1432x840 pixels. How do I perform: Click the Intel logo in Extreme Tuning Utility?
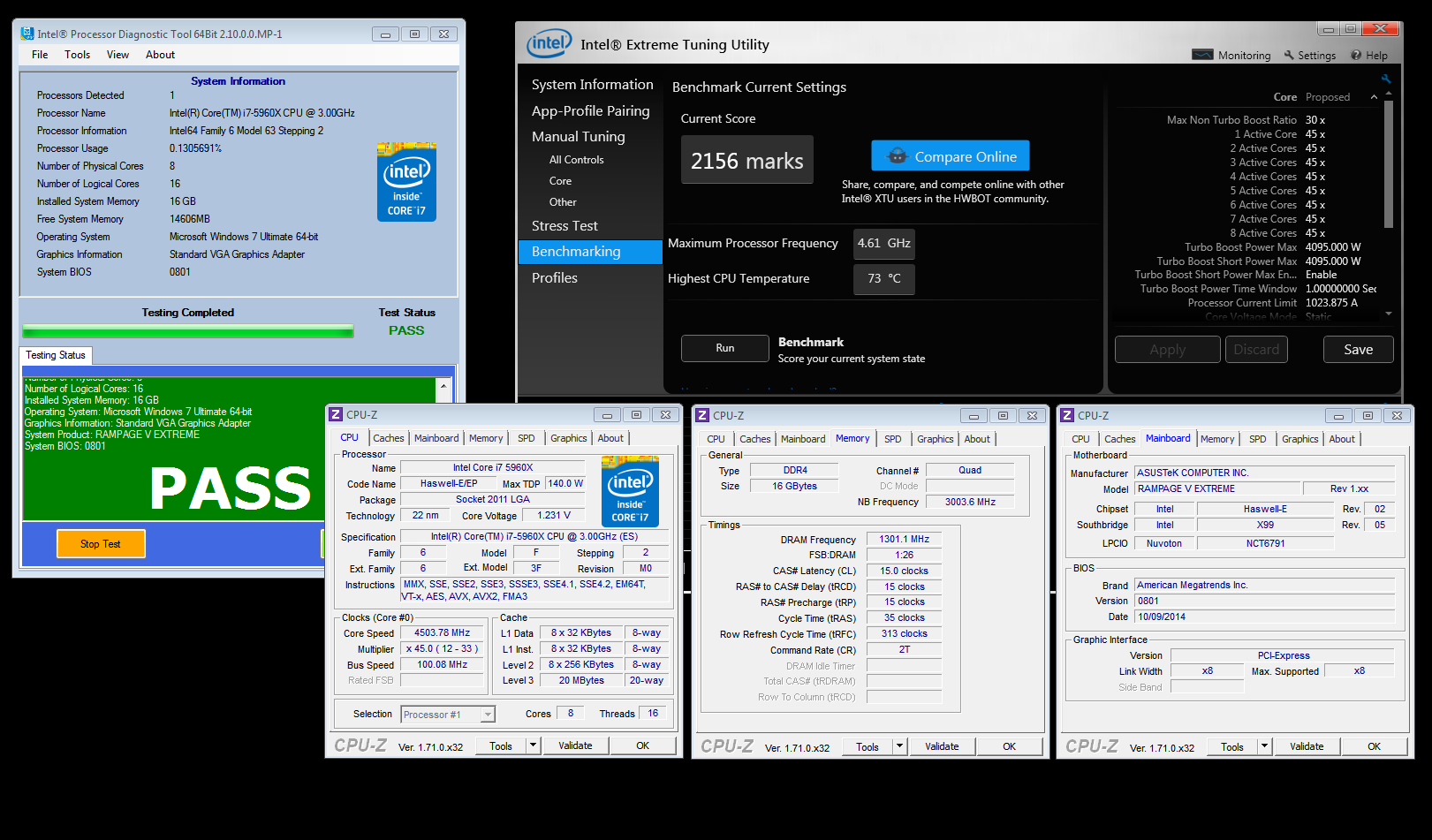[x=549, y=43]
